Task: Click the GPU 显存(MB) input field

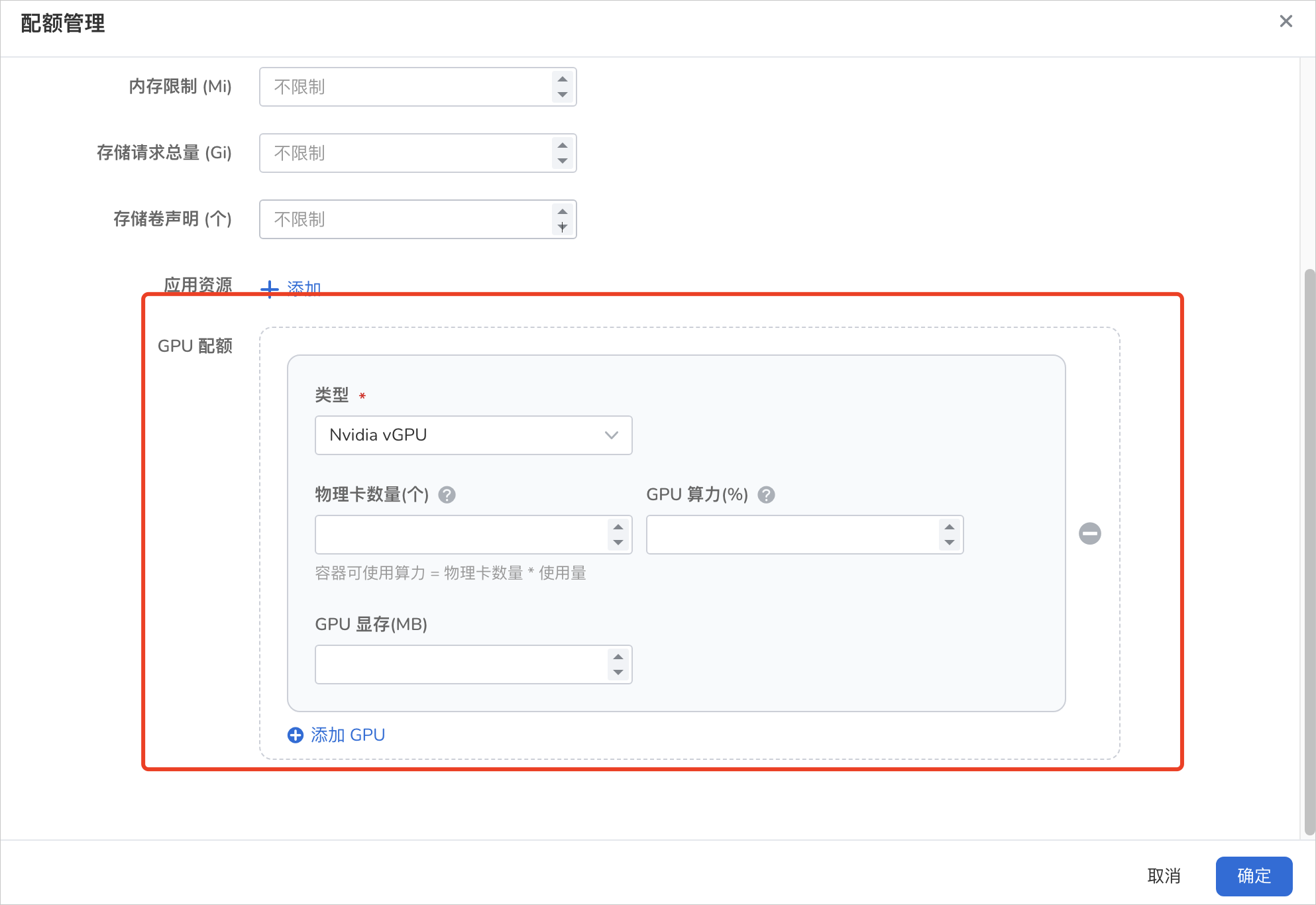Action: pyautogui.click(x=473, y=665)
